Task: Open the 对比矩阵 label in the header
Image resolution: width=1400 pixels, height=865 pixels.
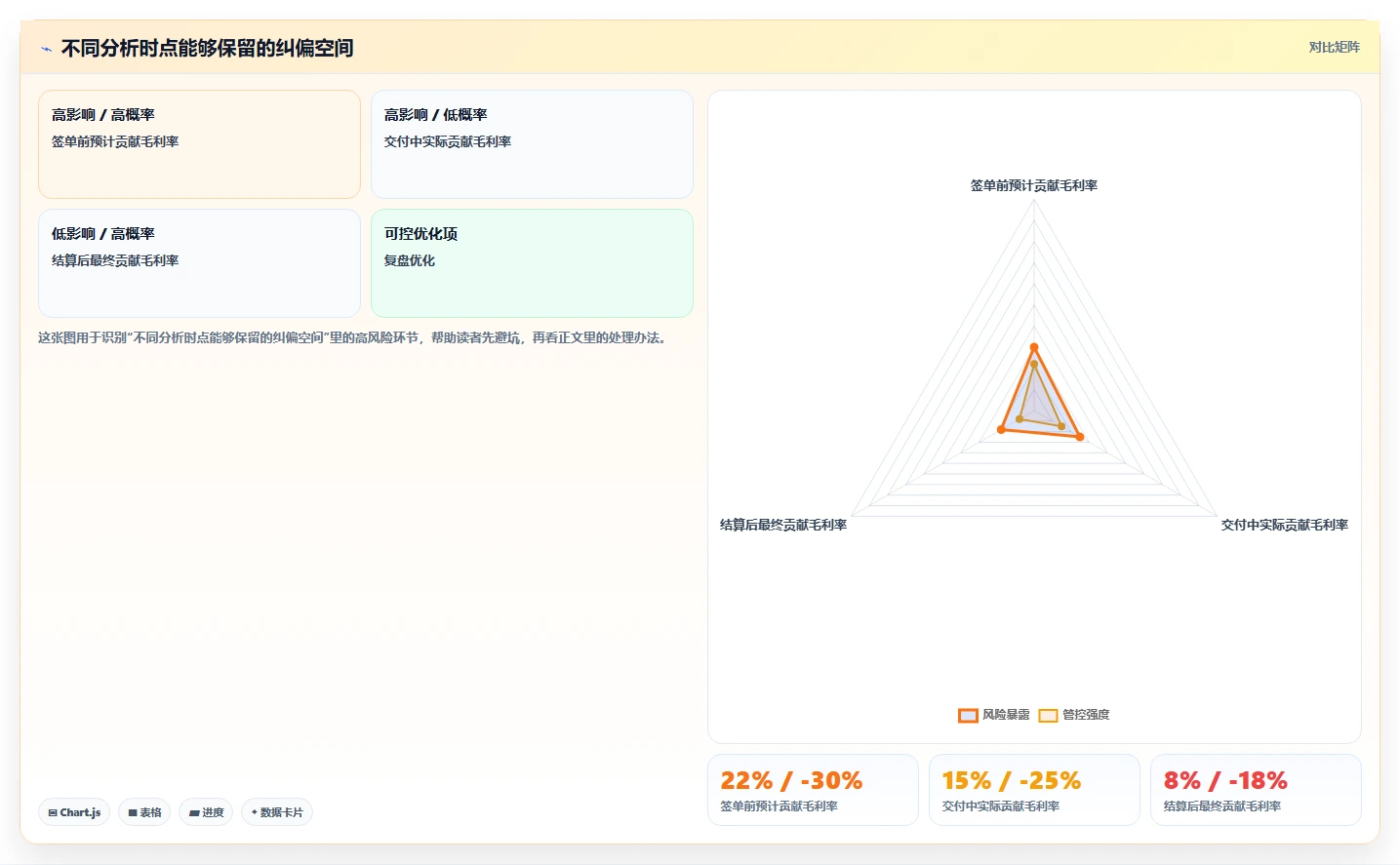Action: click(1334, 47)
